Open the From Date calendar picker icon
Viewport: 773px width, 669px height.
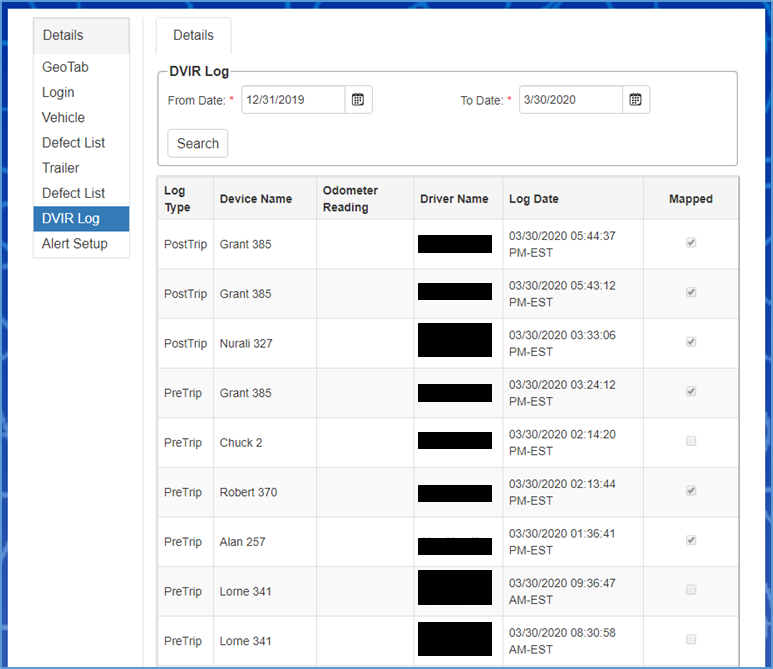pyautogui.click(x=358, y=100)
